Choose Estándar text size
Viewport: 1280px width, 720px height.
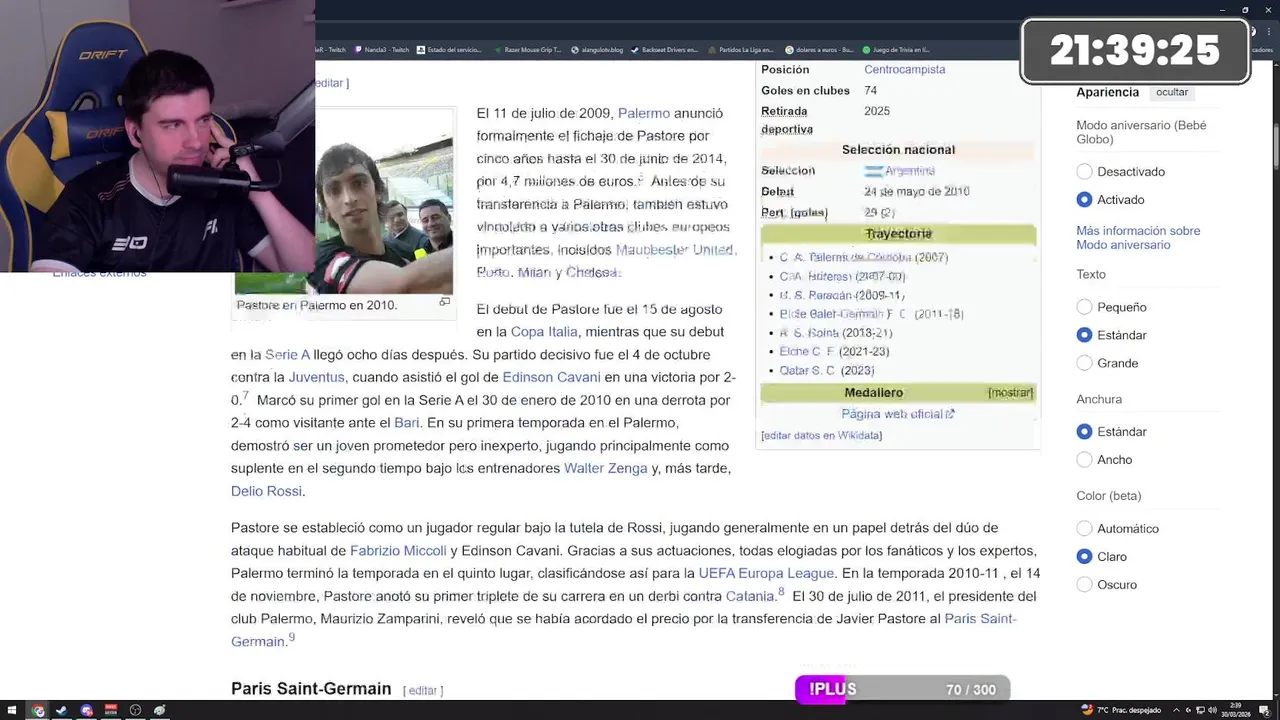1084,335
